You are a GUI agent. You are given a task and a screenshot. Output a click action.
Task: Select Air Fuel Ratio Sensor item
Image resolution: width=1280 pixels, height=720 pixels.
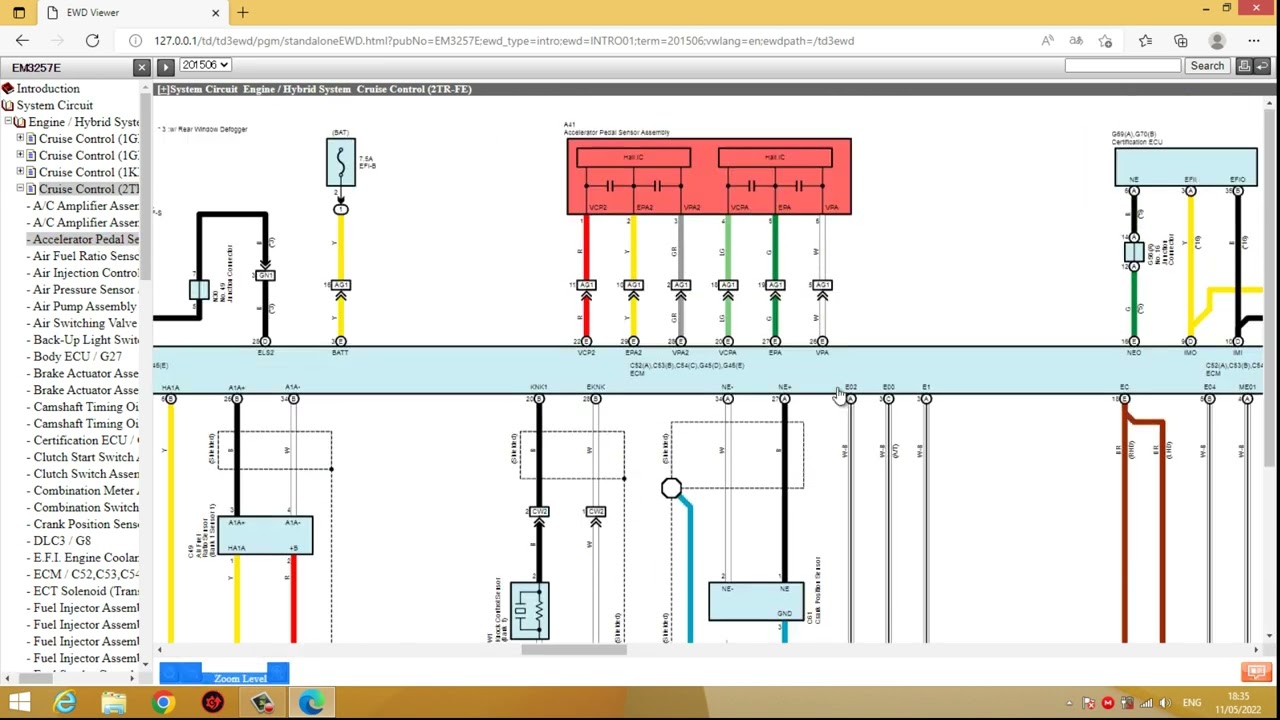(x=85, y=256)
